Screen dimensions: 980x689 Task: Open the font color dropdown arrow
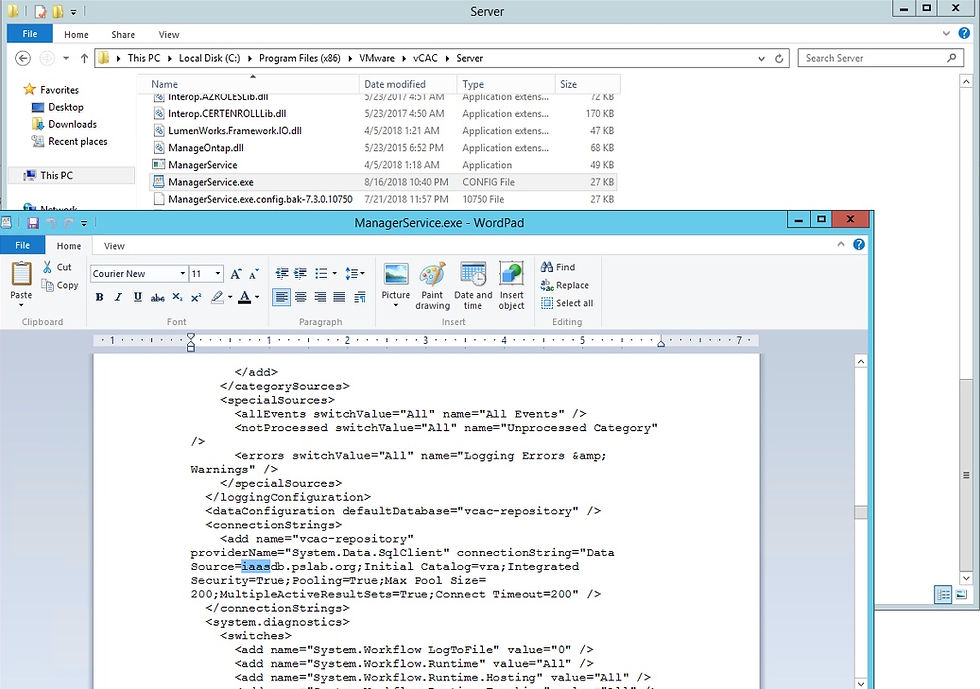257,298
